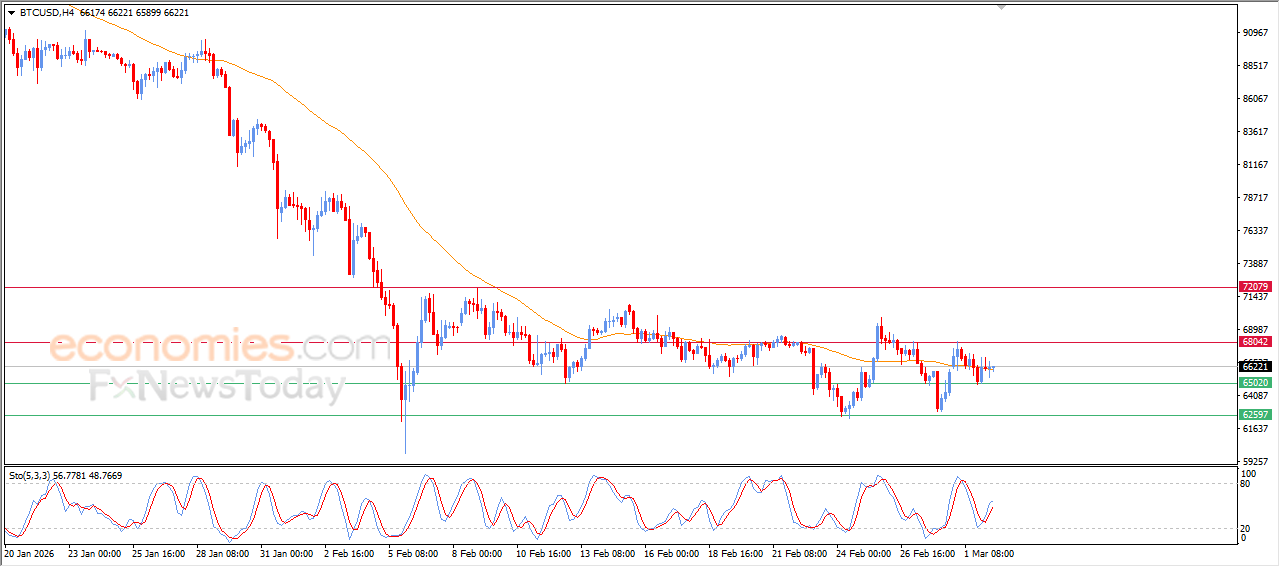Click the 90967 price axis label

coord(1255,33)
